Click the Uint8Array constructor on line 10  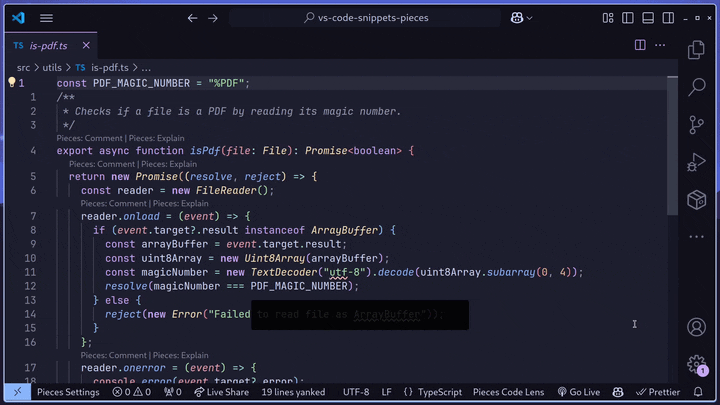(x=275, y=259)
